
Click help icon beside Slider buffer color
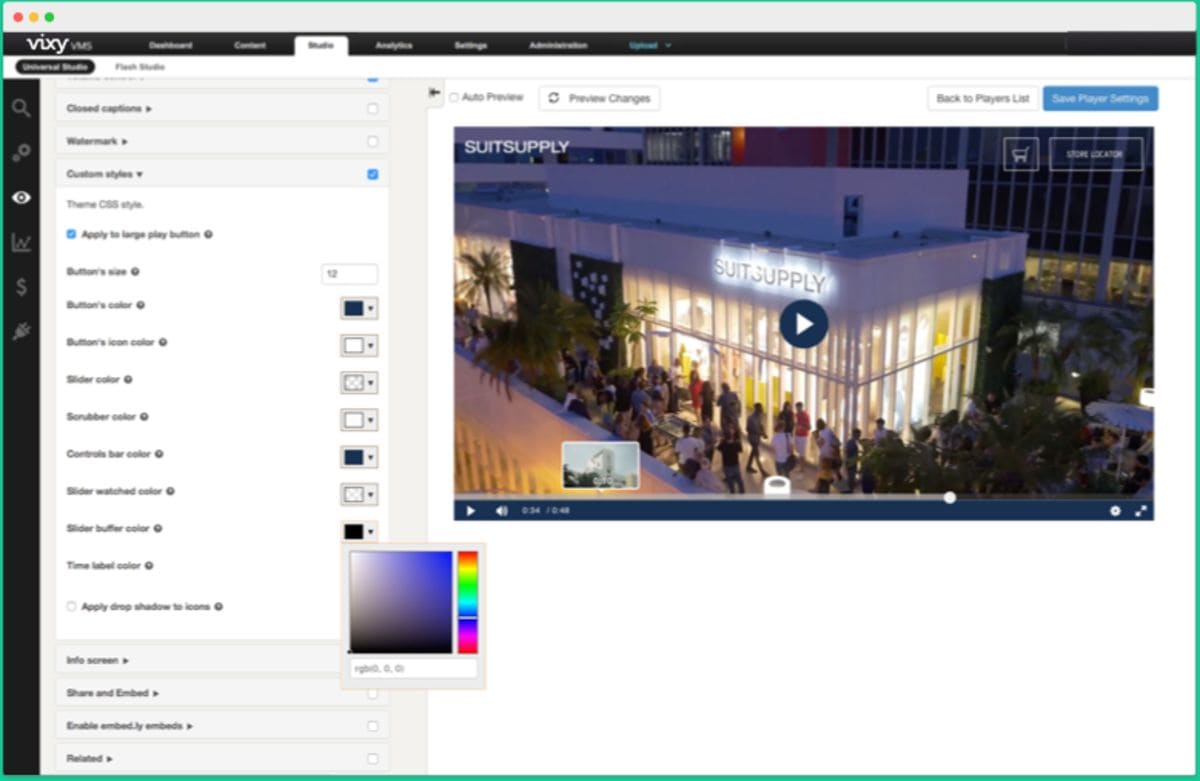pos(157,528)
